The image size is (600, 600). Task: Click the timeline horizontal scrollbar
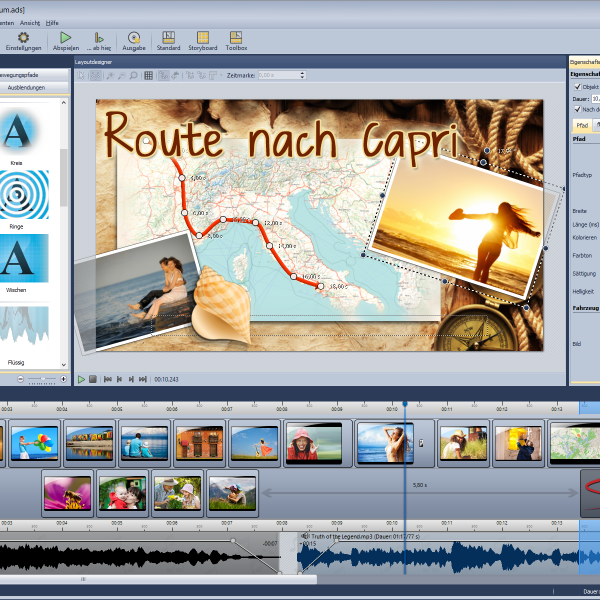[158, 579]
